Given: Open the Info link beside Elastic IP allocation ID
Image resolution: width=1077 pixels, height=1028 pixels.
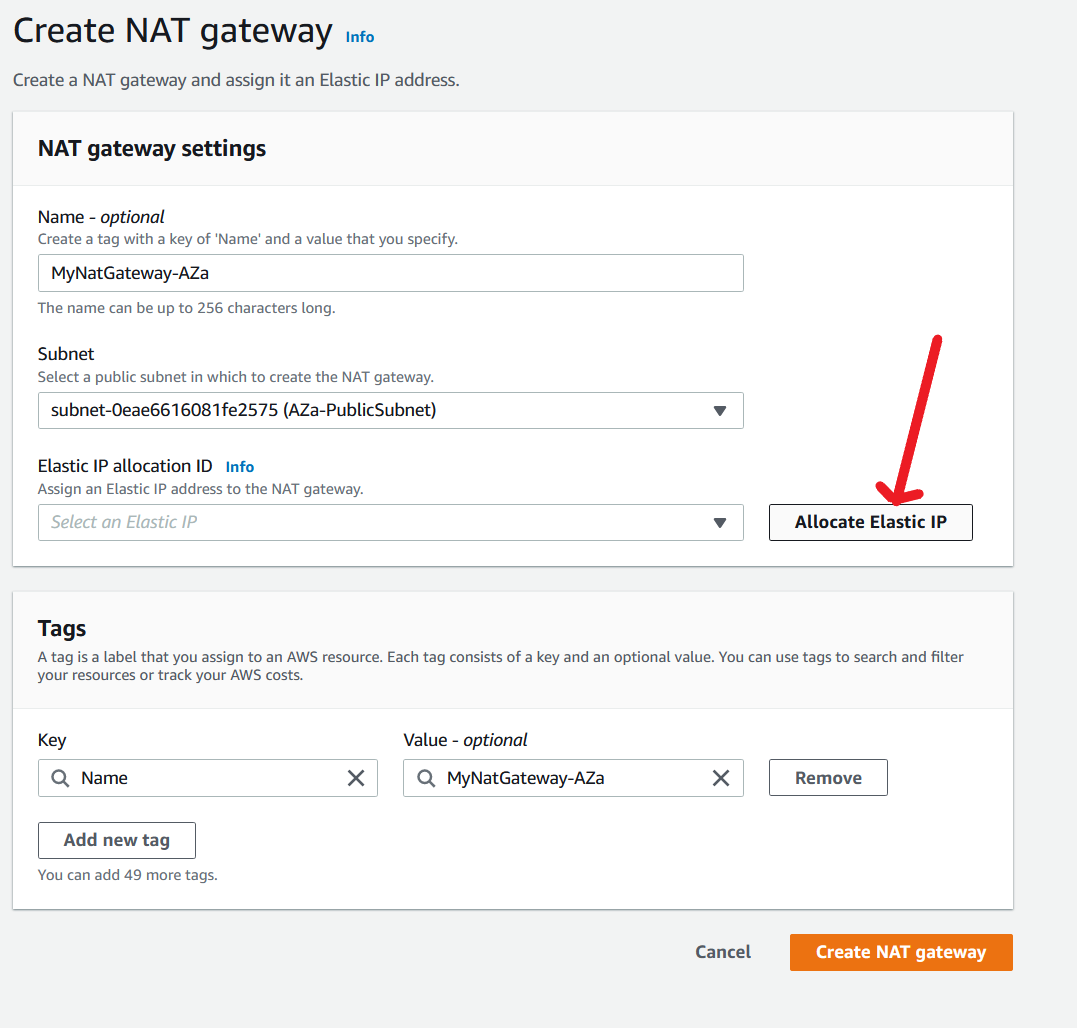Looking at the screenshot, I should click(x=240, y=467).
